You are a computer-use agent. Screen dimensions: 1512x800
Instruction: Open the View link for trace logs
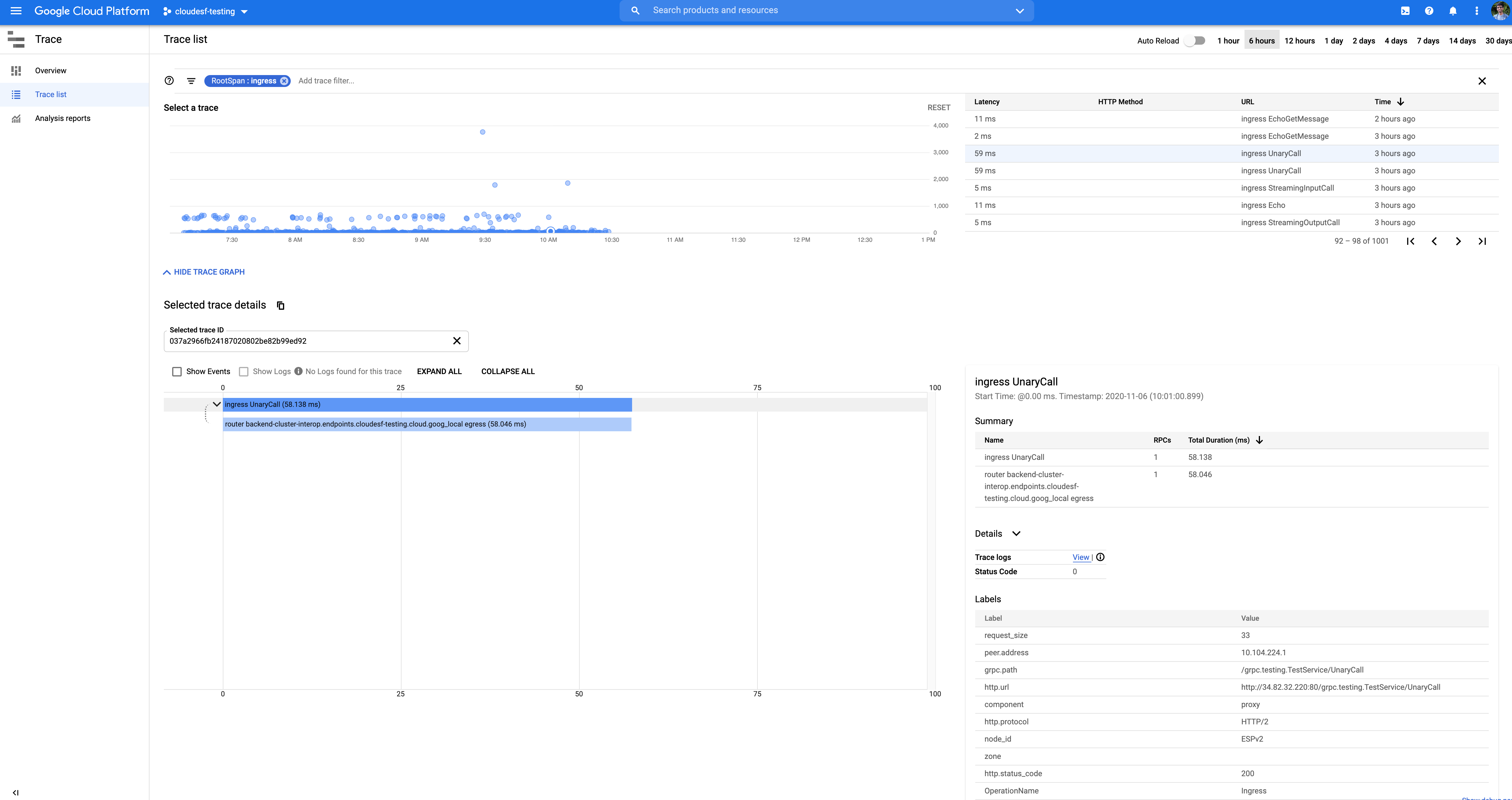pos(1081,557)
